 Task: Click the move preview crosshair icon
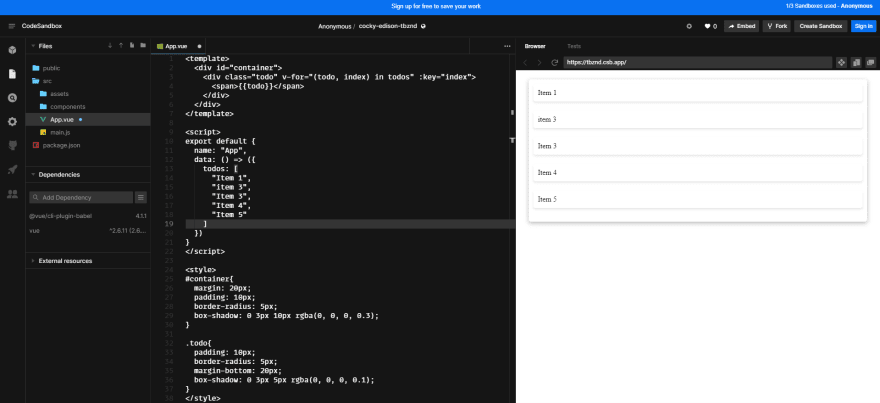click(x=841, y=62)
